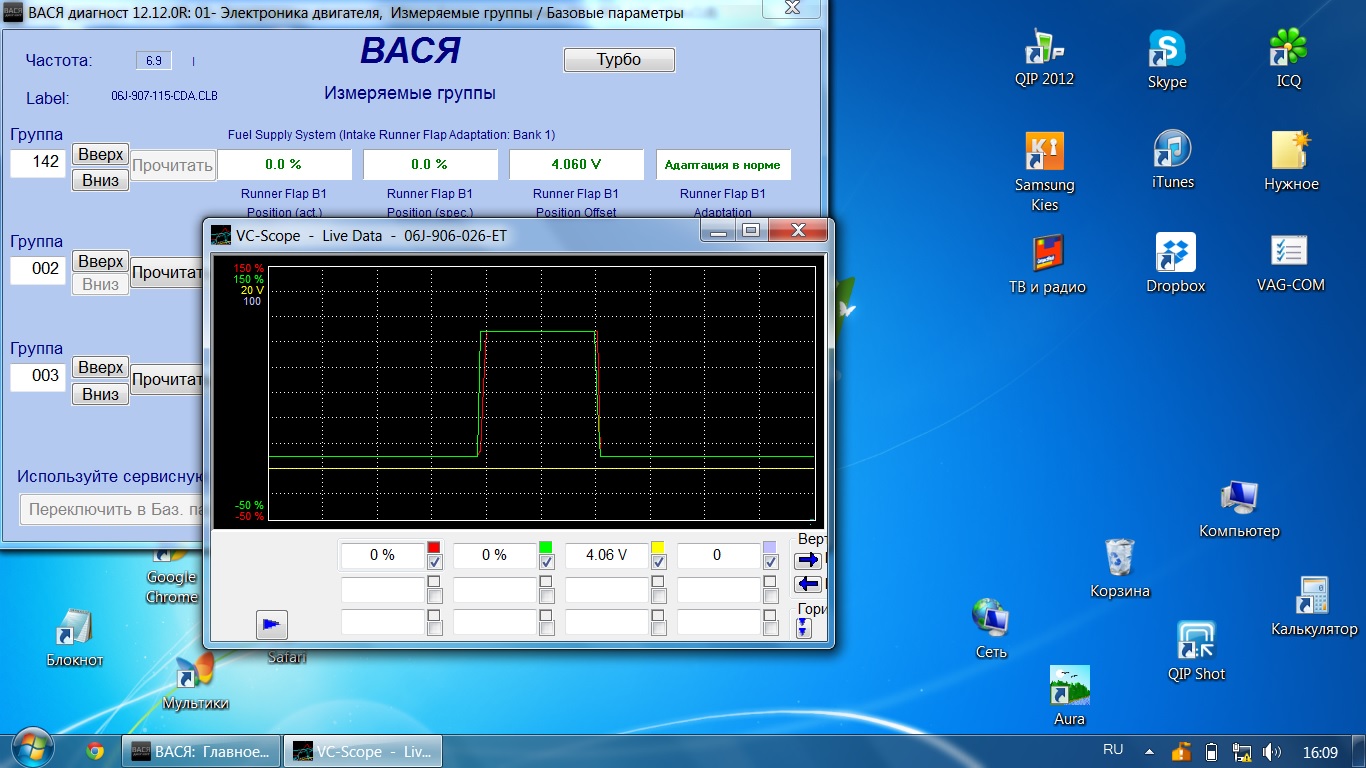Toggle the yellow 4.06 V channel checkbox

point(658,563)
